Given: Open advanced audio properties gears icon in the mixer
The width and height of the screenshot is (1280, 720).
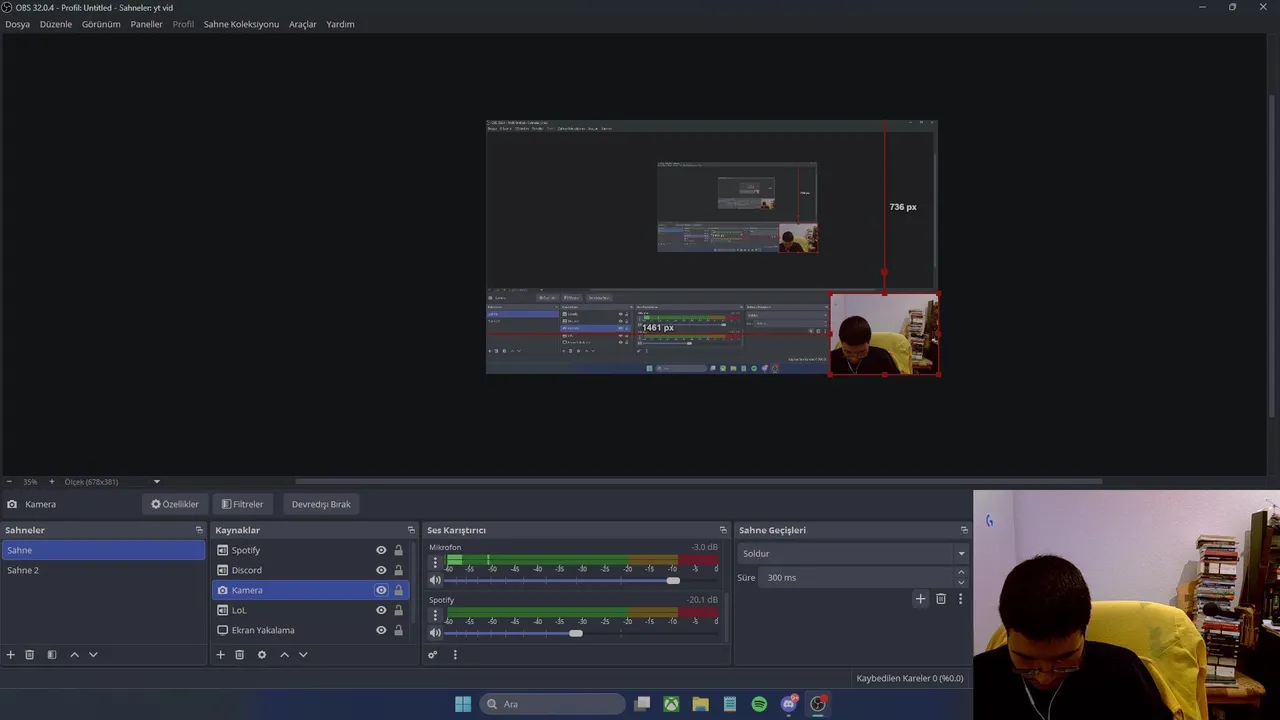Looking at the screenshot, I should (433, 655).
